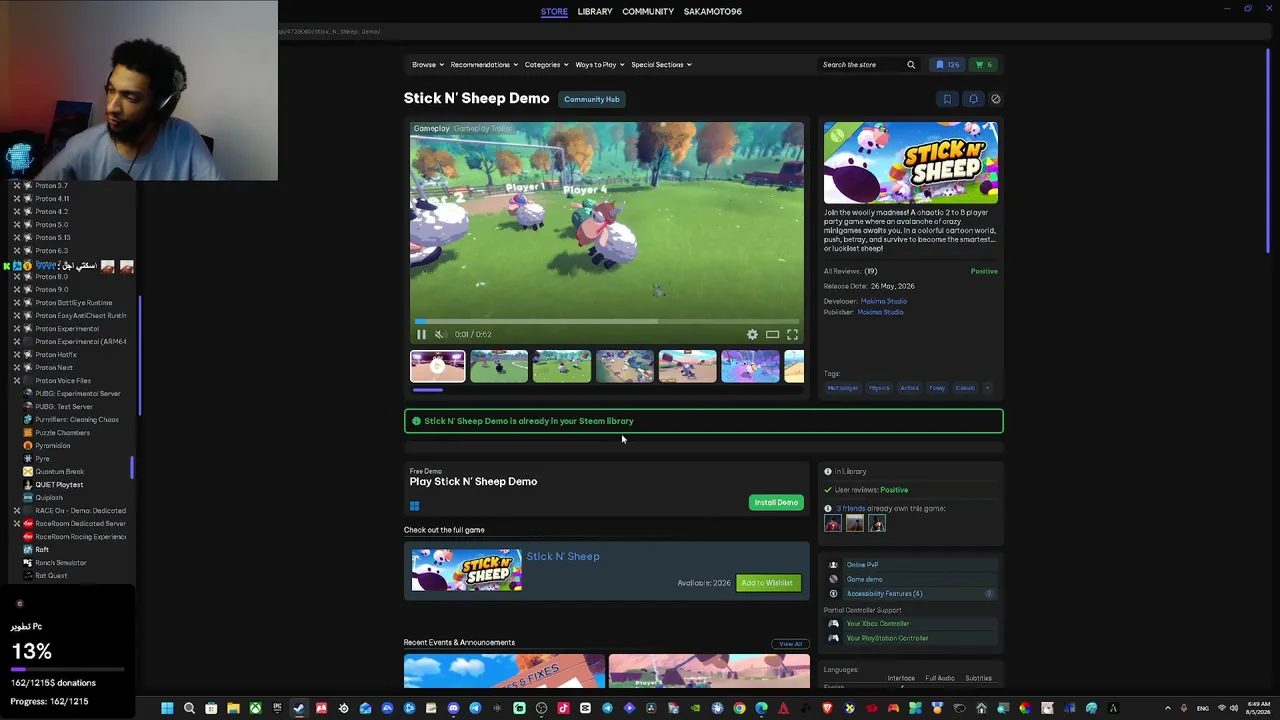The height and width of the screenshot is (720, 1280).
Task: Select QUIET Playtest in library sidebar
Action: tap(59, 485)
